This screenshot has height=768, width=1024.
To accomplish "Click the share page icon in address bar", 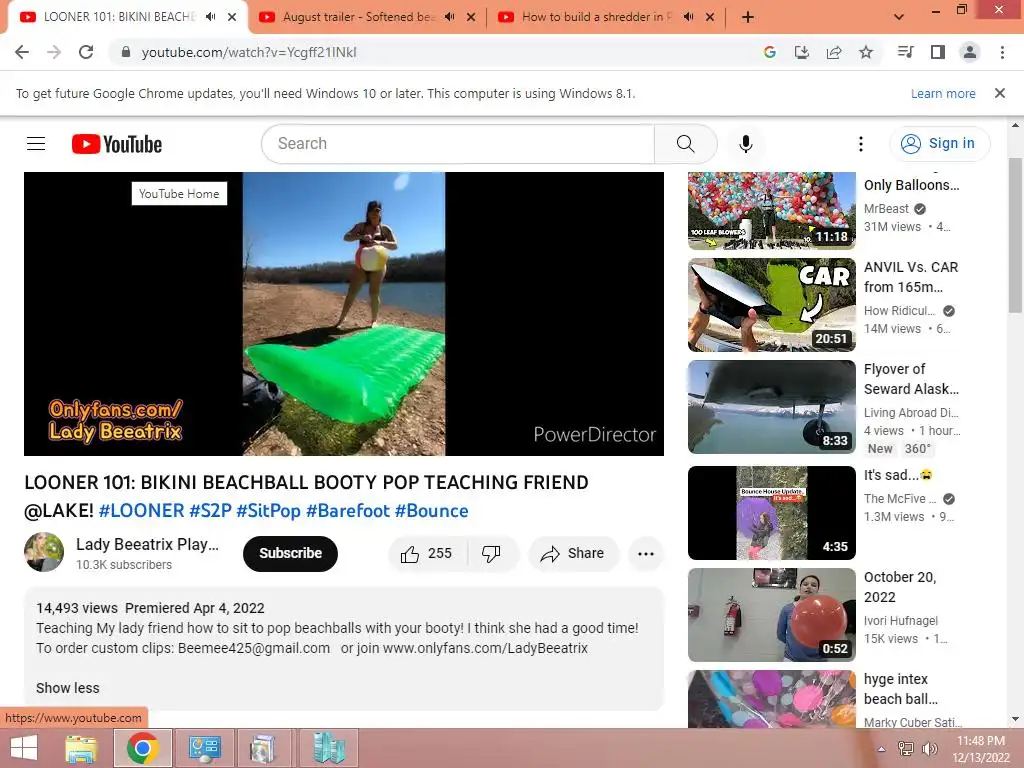I will pos(834,52).
